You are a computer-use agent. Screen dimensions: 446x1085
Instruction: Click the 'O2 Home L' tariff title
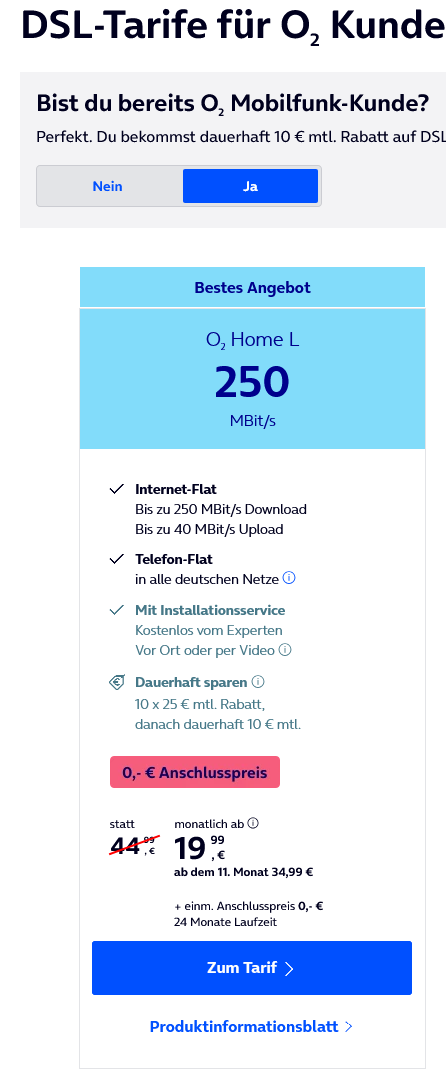coord(252,340)
